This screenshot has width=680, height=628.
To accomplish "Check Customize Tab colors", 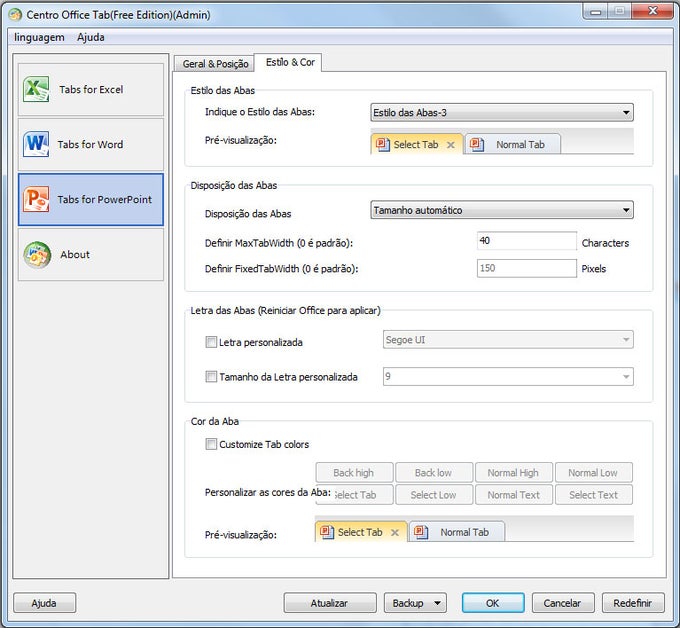I will pyautogui.click(x=211, y=444).
